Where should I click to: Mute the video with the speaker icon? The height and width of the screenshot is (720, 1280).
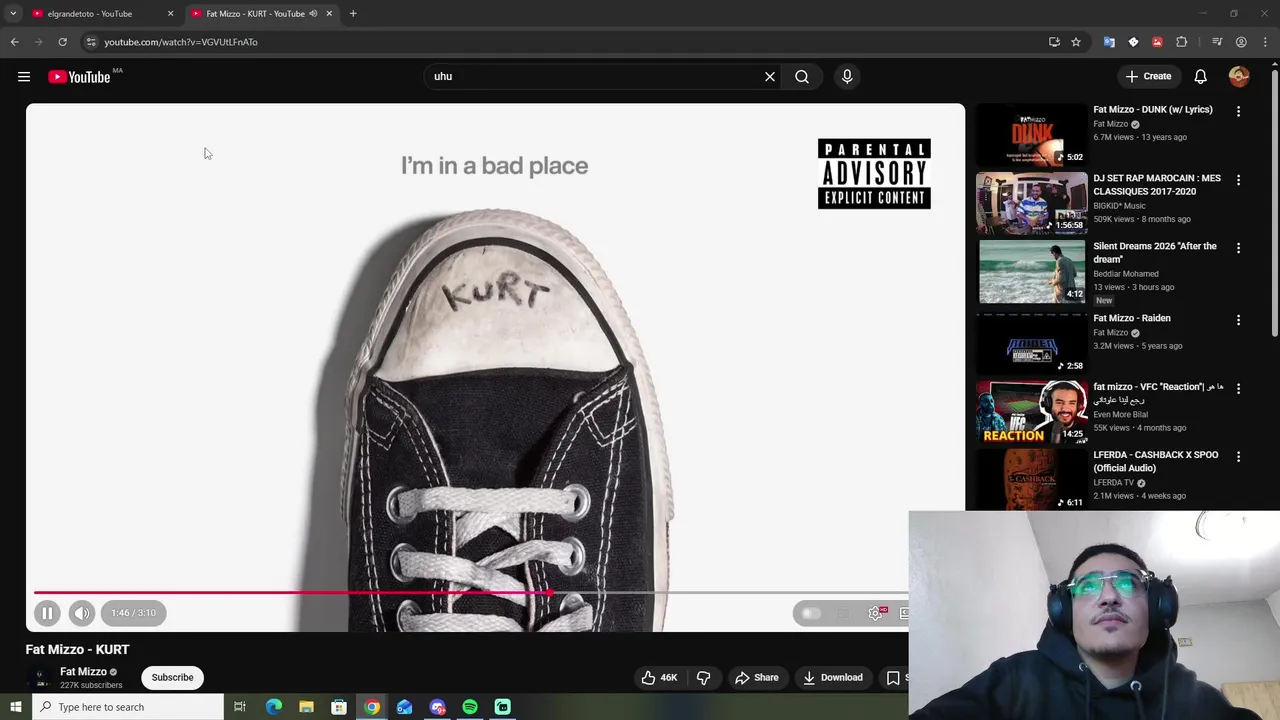coord(82,613)
